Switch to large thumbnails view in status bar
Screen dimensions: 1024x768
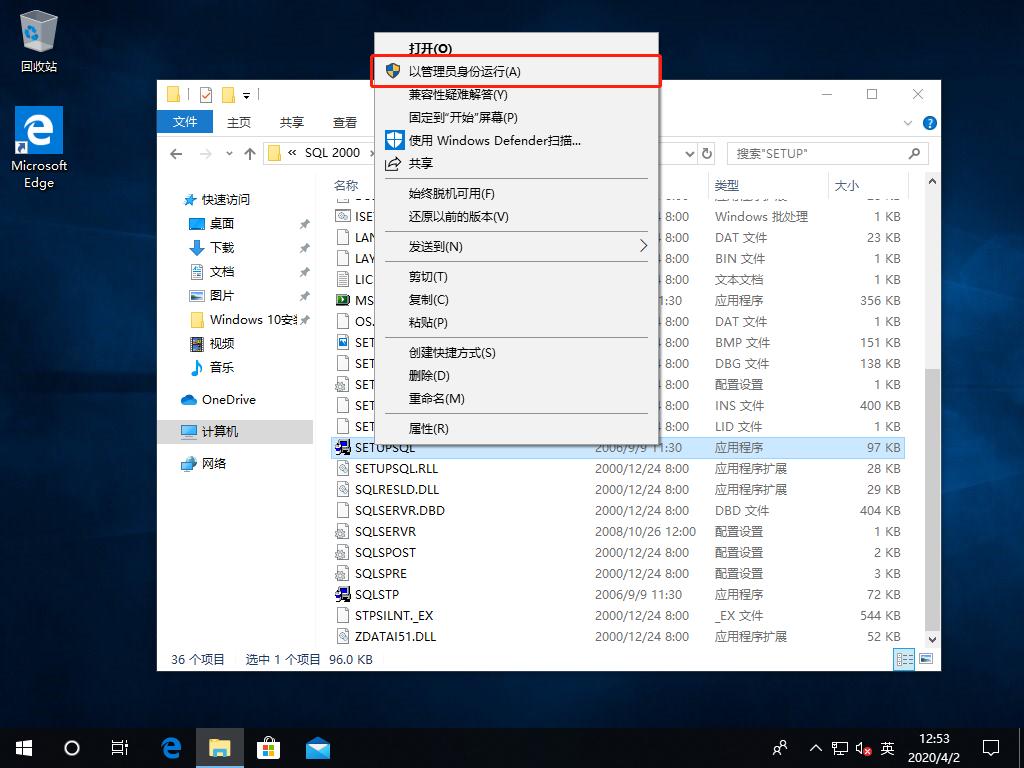[925, 658]
